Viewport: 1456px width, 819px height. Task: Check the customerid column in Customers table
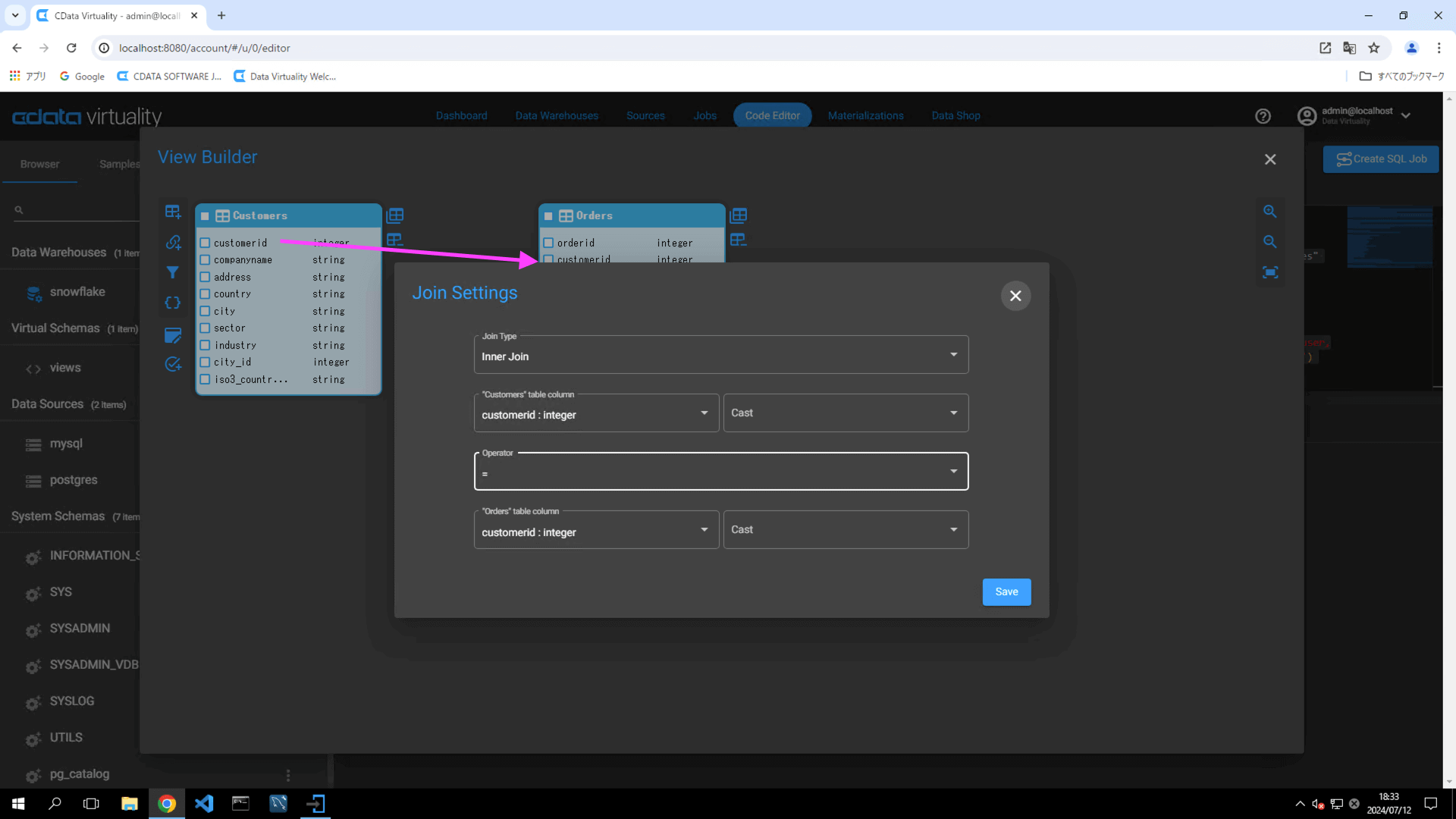pyautogui.click(x=205, y=243)
